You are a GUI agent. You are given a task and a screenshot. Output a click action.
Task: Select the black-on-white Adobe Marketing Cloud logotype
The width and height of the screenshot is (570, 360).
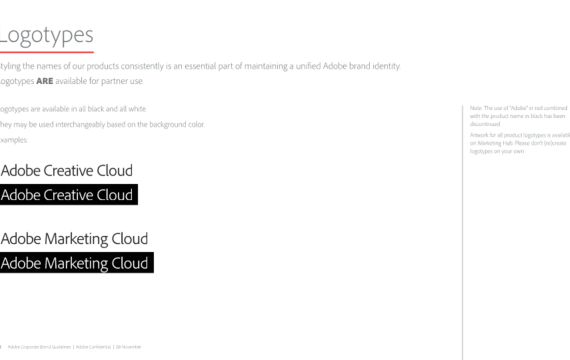[74, 239]
